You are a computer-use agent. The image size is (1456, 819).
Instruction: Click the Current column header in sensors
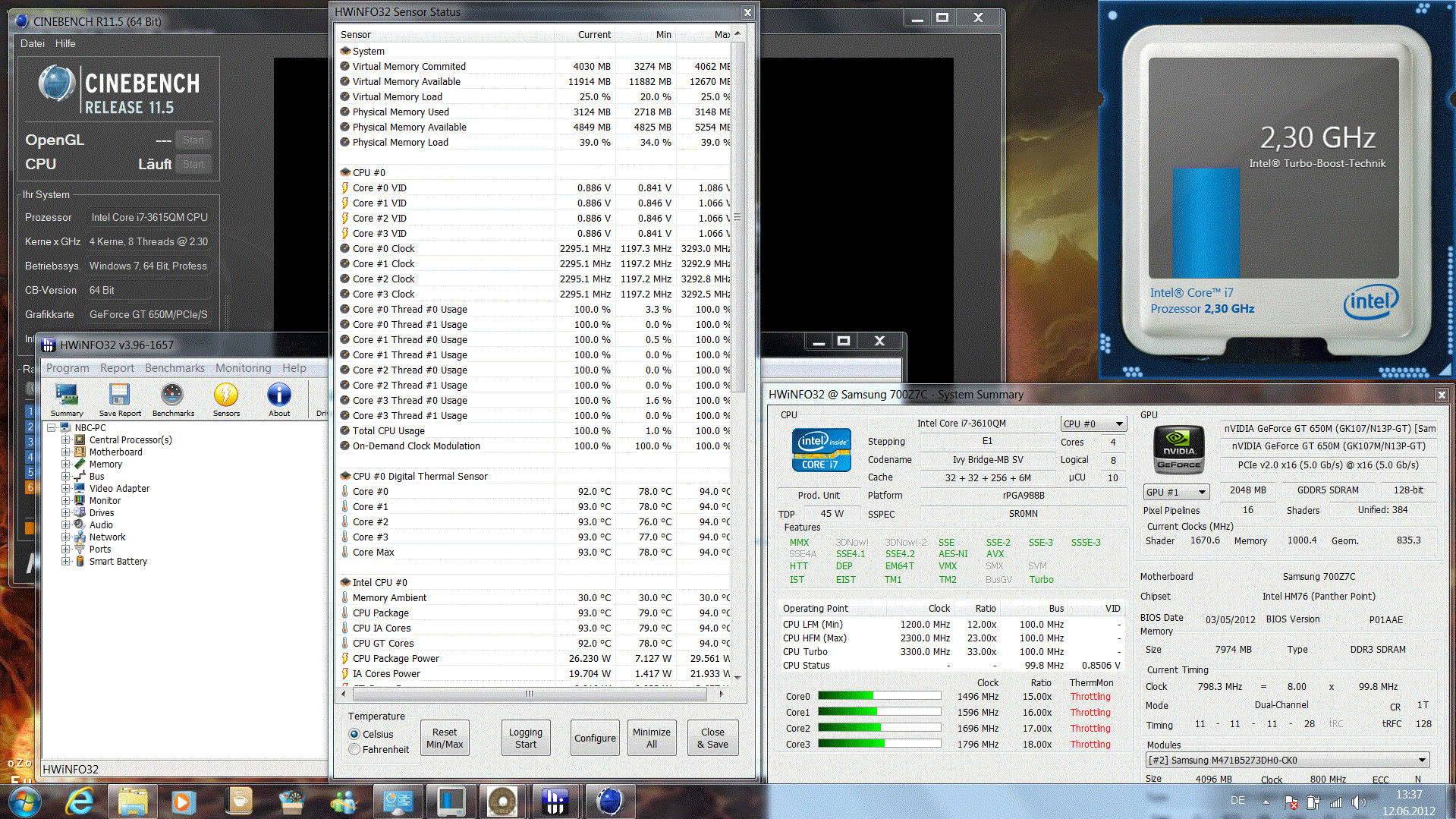click(x=585, y=35)
